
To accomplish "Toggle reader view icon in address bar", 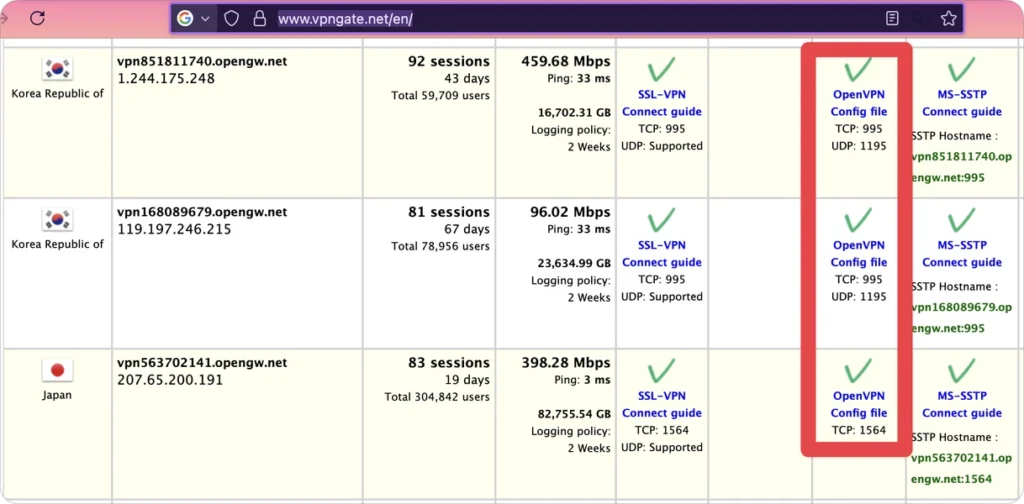I will (892, 19).
